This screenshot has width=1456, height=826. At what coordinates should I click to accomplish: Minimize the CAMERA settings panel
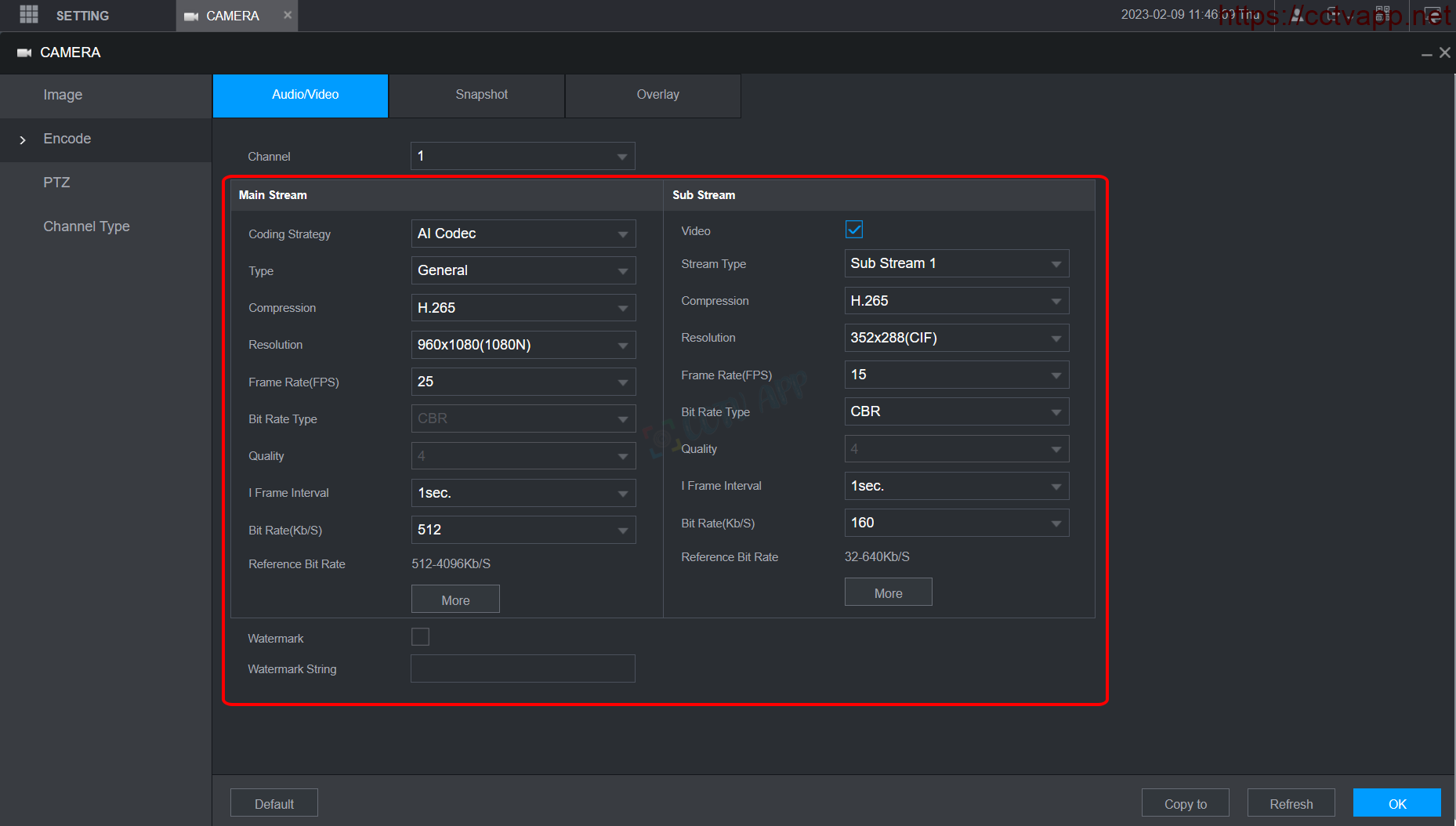point(1426,53)
